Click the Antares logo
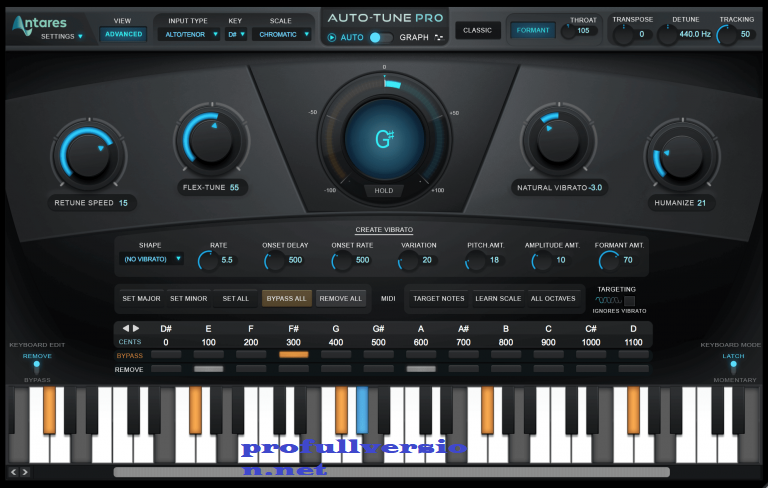Screen dimensions: 768x488 pos(39,24)
